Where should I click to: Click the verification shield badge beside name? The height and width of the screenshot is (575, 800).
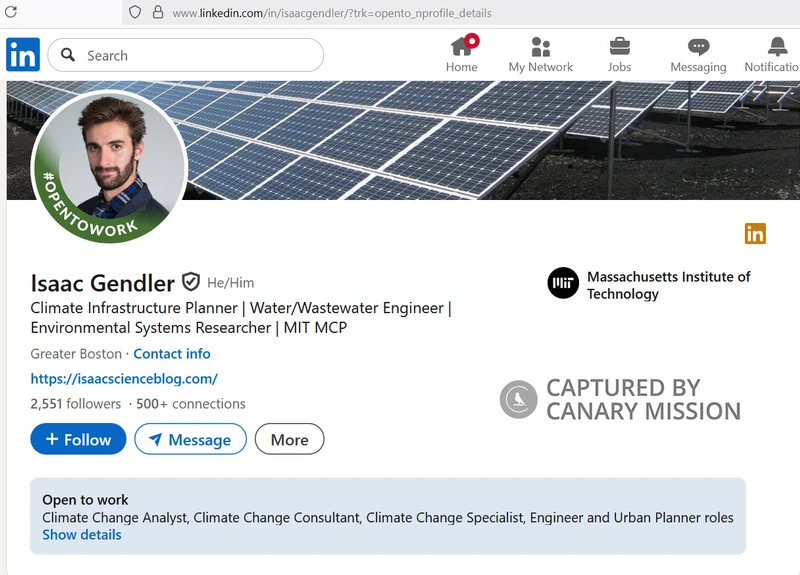tap(191, 283)
